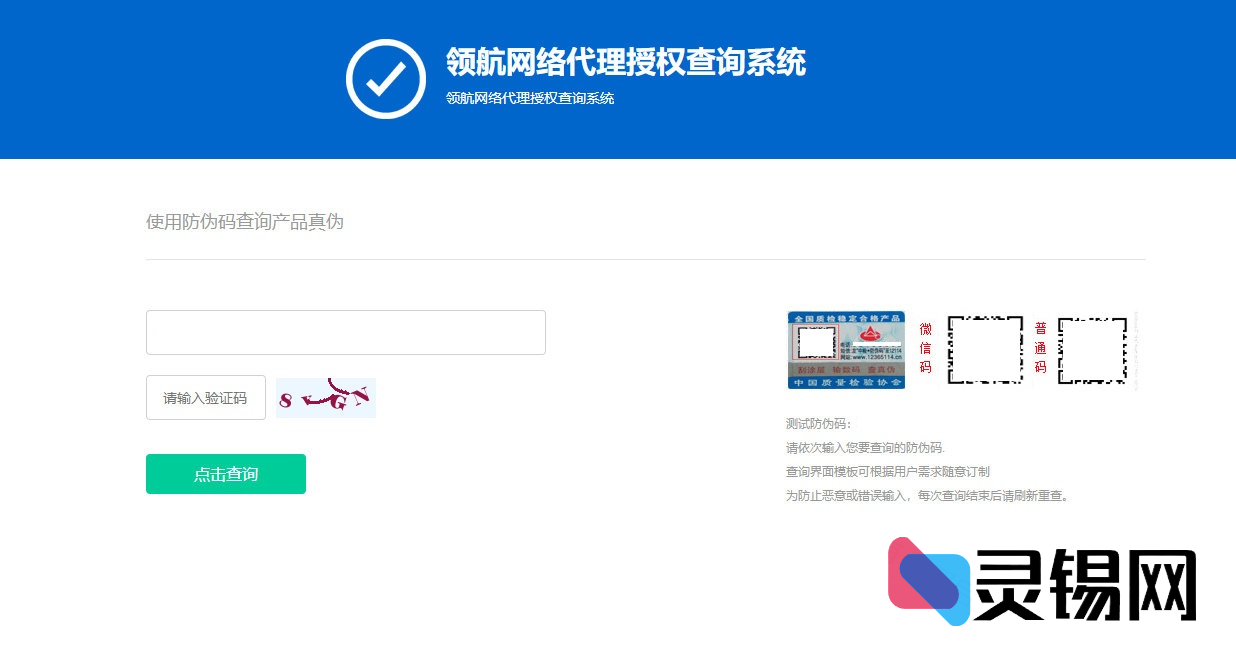Click the 中国质量检验协会 banner on label

coord(846,383)
